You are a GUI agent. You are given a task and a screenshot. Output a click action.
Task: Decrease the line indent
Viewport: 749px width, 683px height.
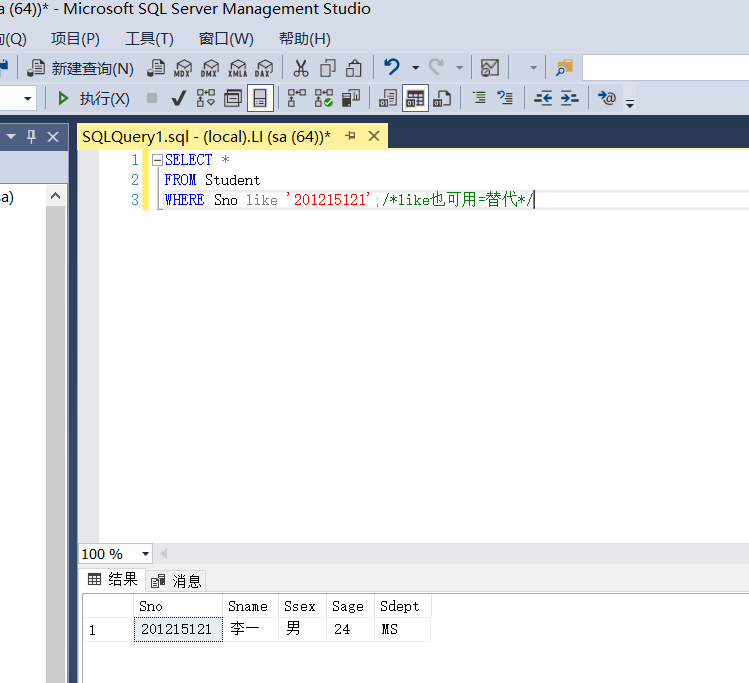coord(543,98)
